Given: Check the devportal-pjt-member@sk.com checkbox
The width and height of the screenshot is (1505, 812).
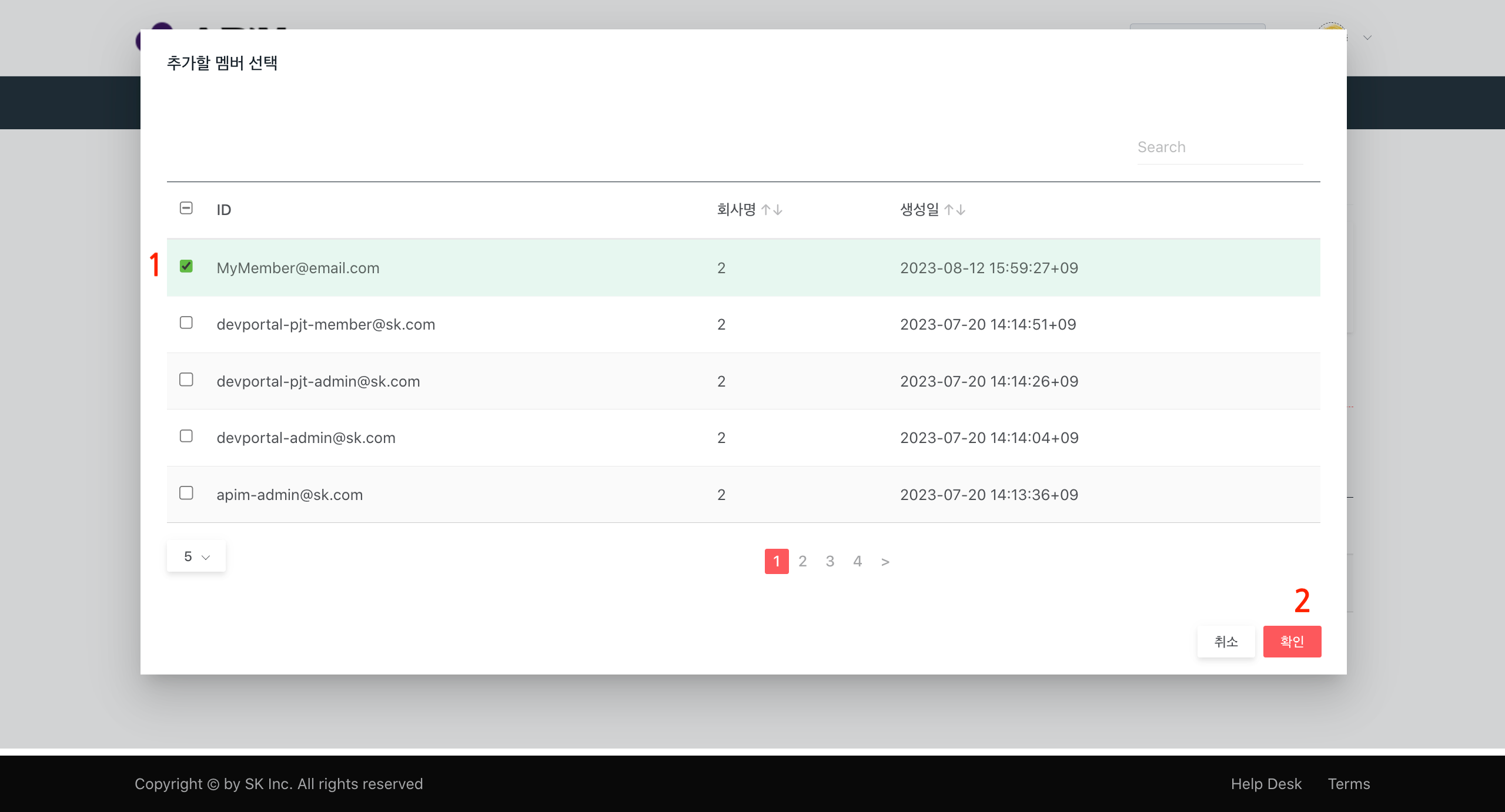Looking at the screenshot, I should click(186, 323).
